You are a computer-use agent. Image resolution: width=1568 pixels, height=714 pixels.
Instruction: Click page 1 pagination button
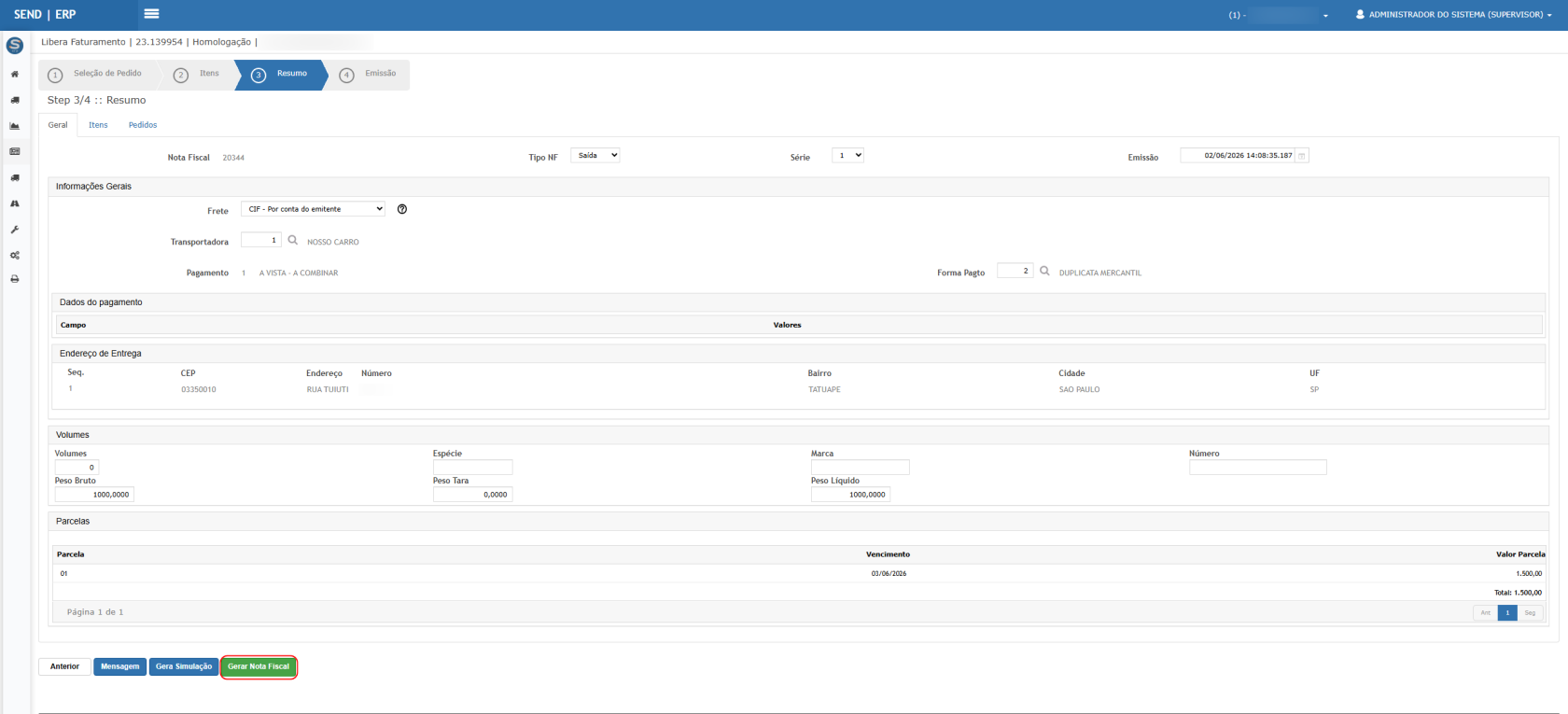tap(1507, 612)
